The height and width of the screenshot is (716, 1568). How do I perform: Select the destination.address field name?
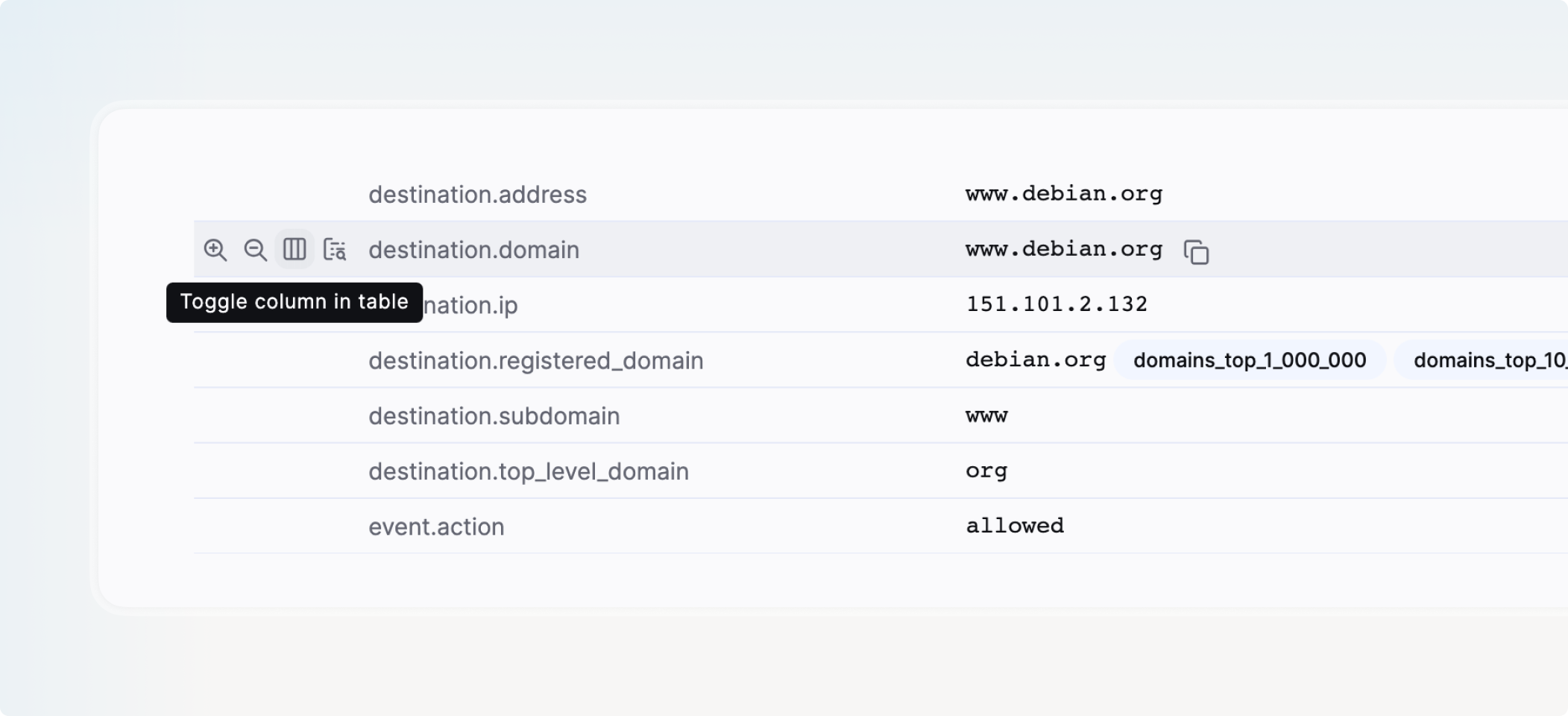click(477, 195)
